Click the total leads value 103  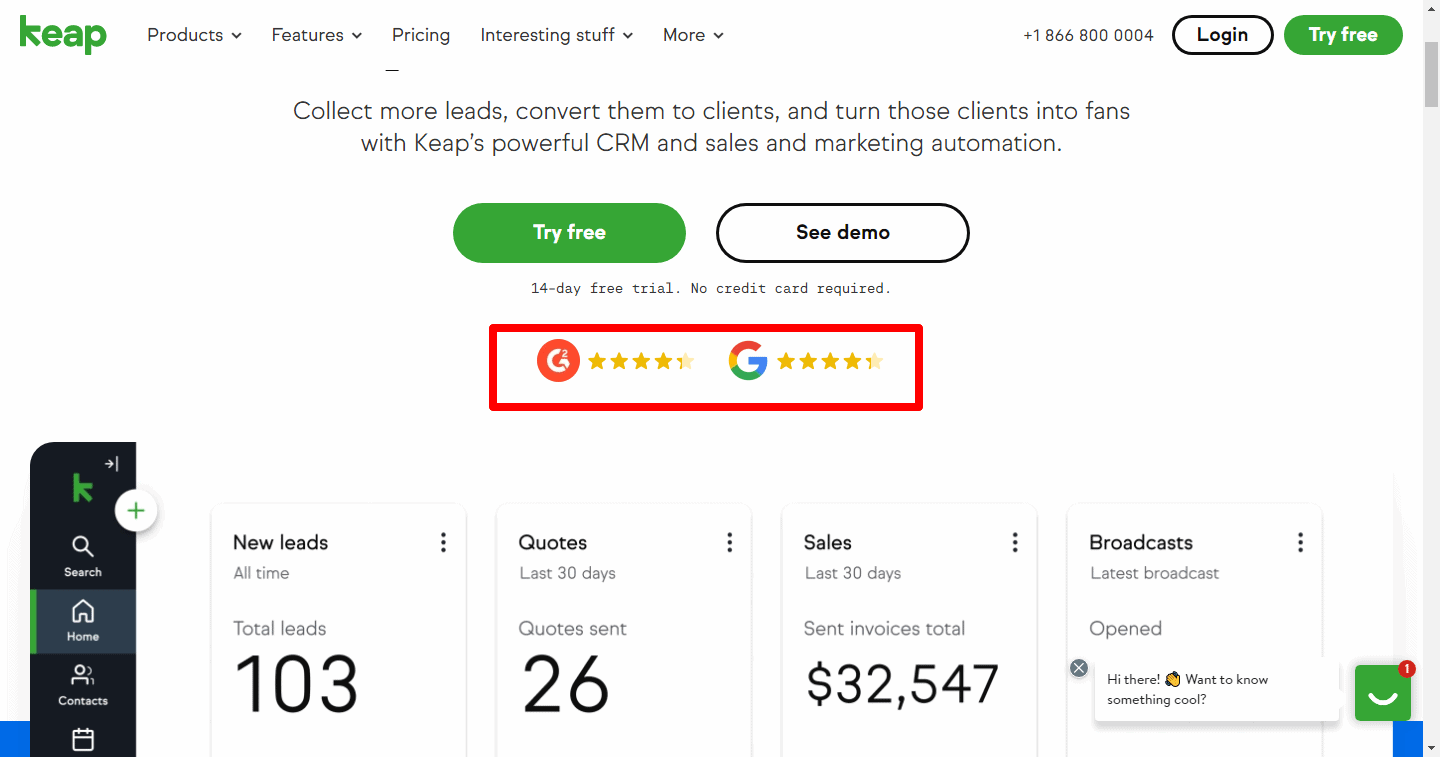click(x=296, y=685)
